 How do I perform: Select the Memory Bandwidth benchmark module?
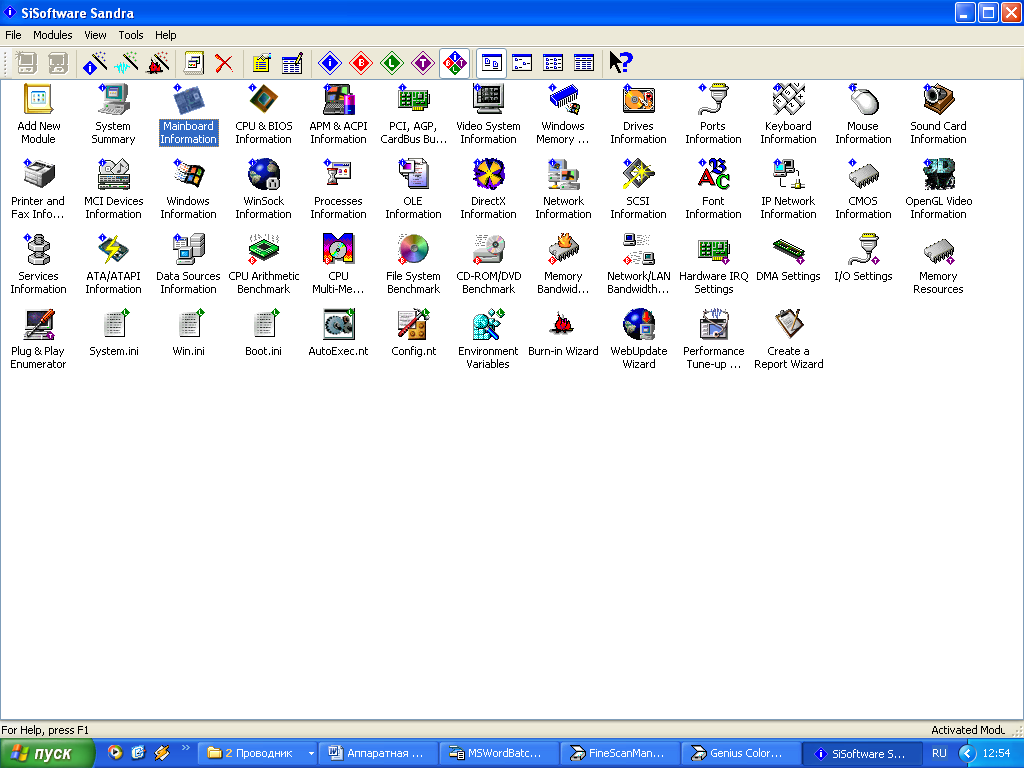pyautogui.click(x=563, y=264)
